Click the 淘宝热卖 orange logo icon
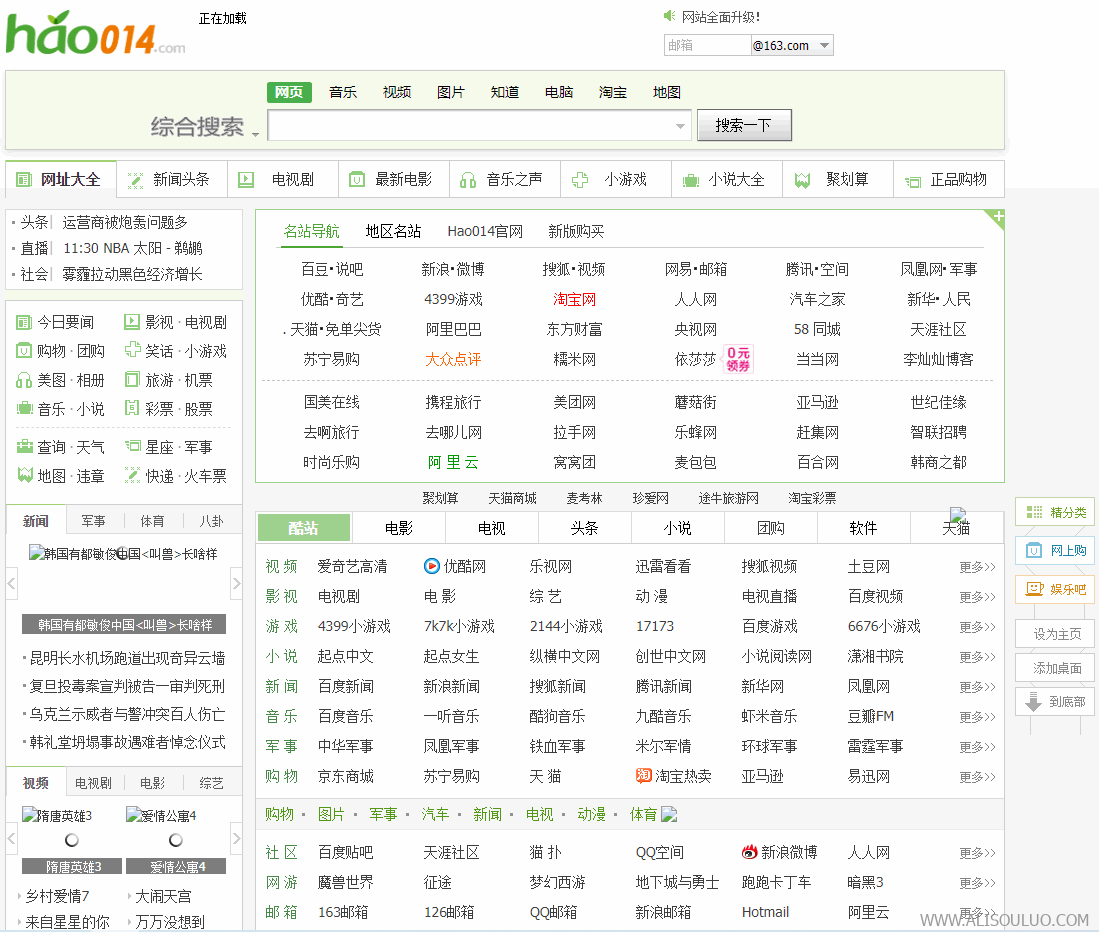Screen dimensions: 1099x932 643,775
